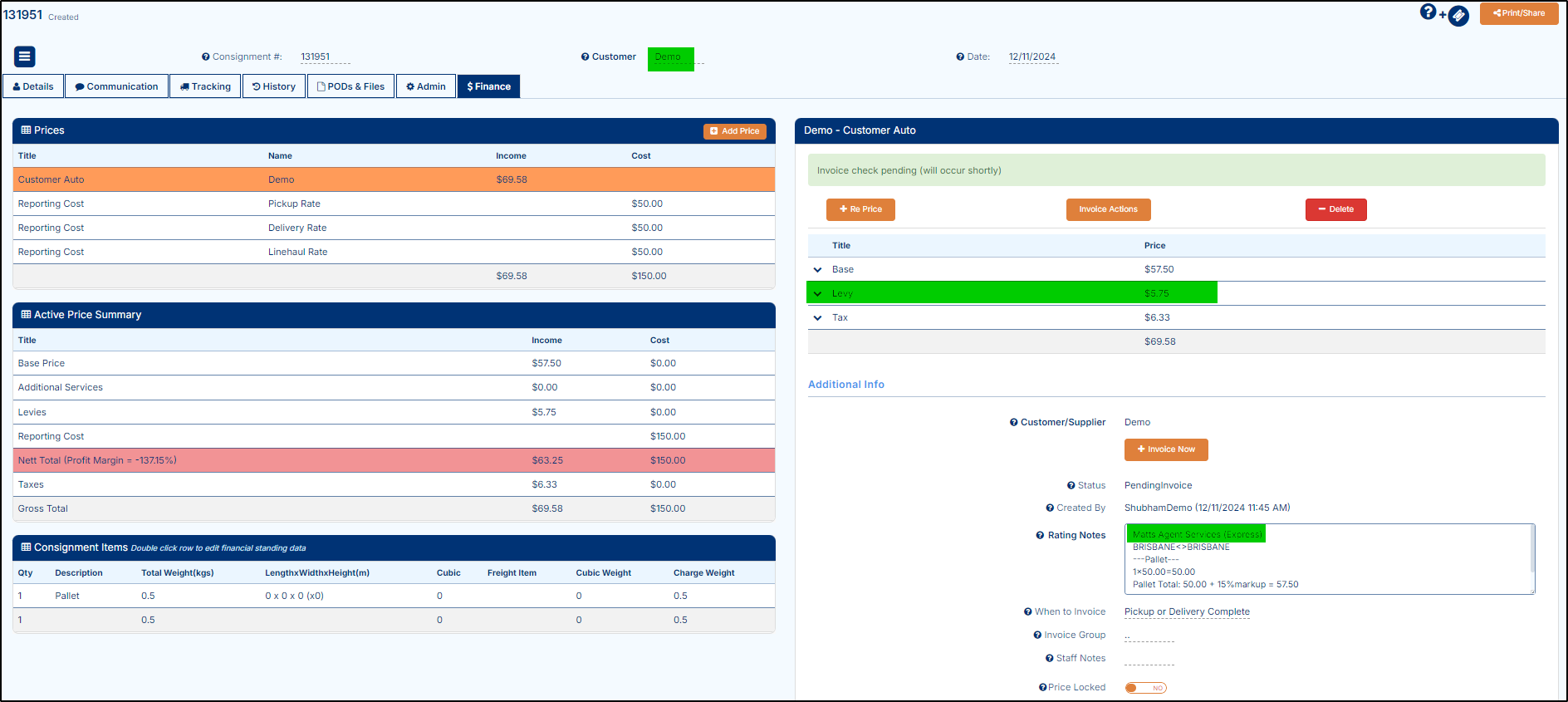Click help icon beside When to Invoice
The width and height of the screenshot is (1568, 702).
click(x=1027, y=612)
